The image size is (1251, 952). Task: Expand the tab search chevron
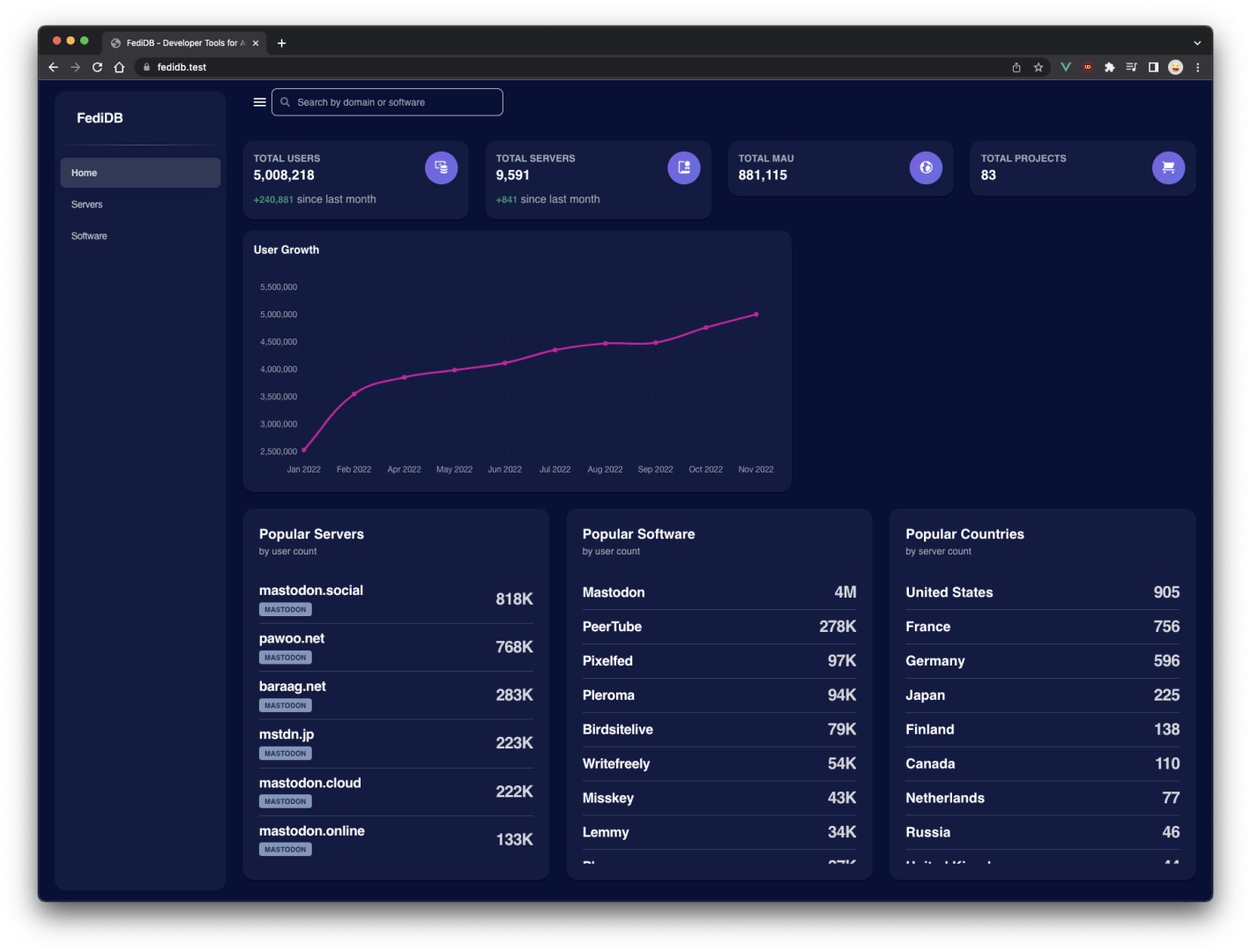coord(1197,42)
